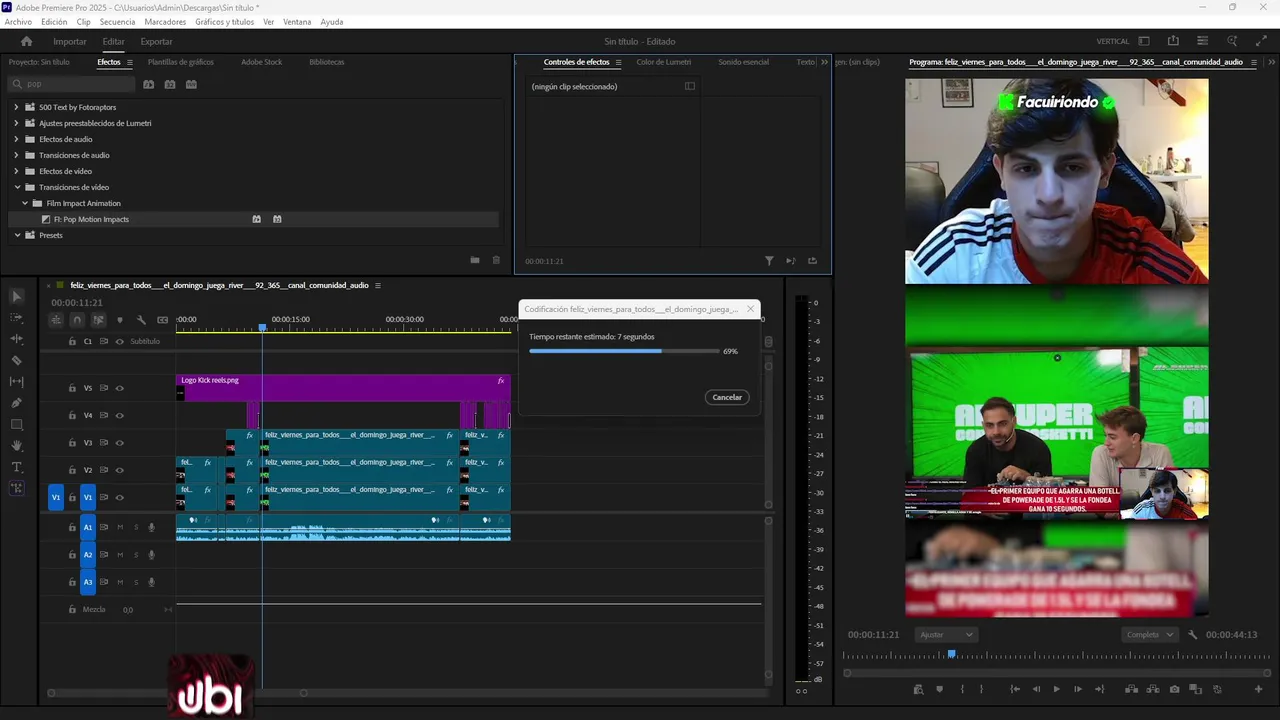Open the Program monitor button editor plus

pos(1258,689)
